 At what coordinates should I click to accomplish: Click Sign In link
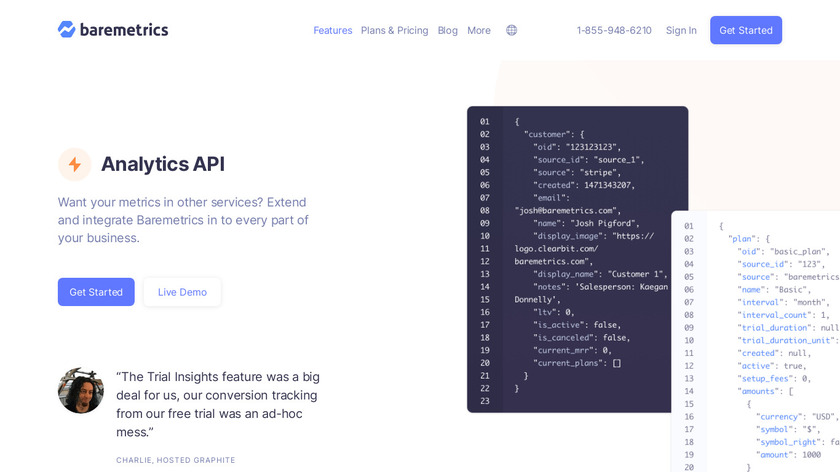[681, 31]
